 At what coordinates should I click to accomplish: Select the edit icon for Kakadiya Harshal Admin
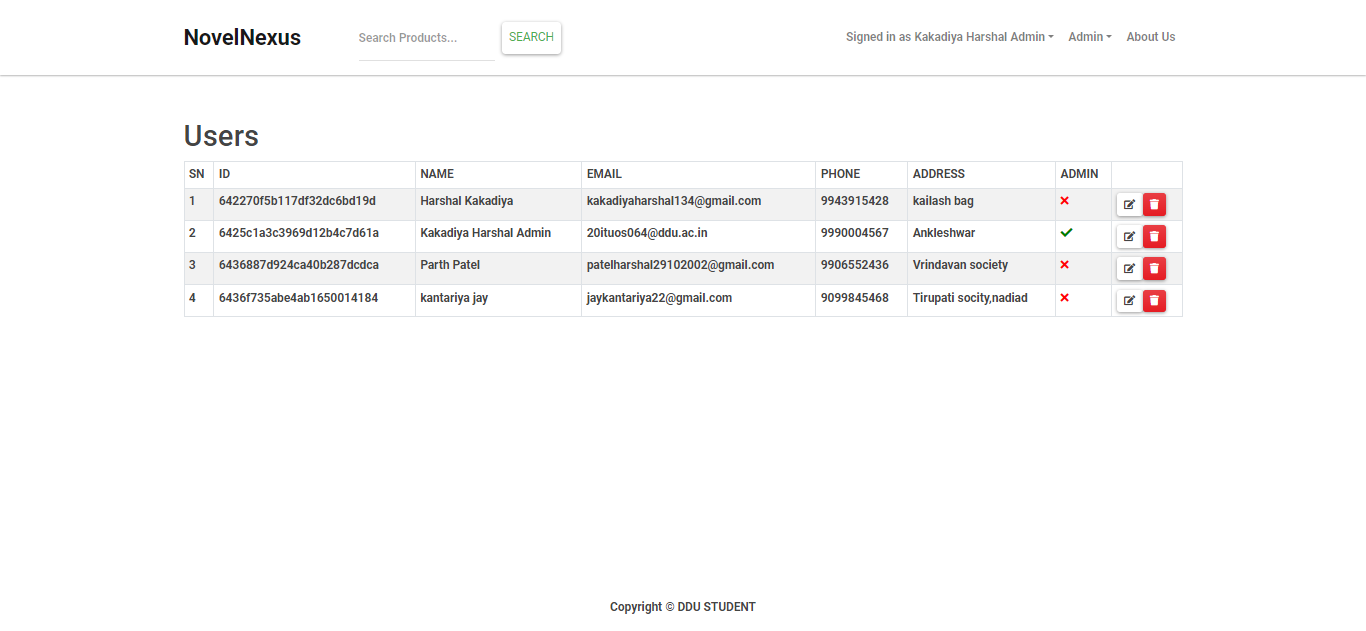(x=1129, y=236)
